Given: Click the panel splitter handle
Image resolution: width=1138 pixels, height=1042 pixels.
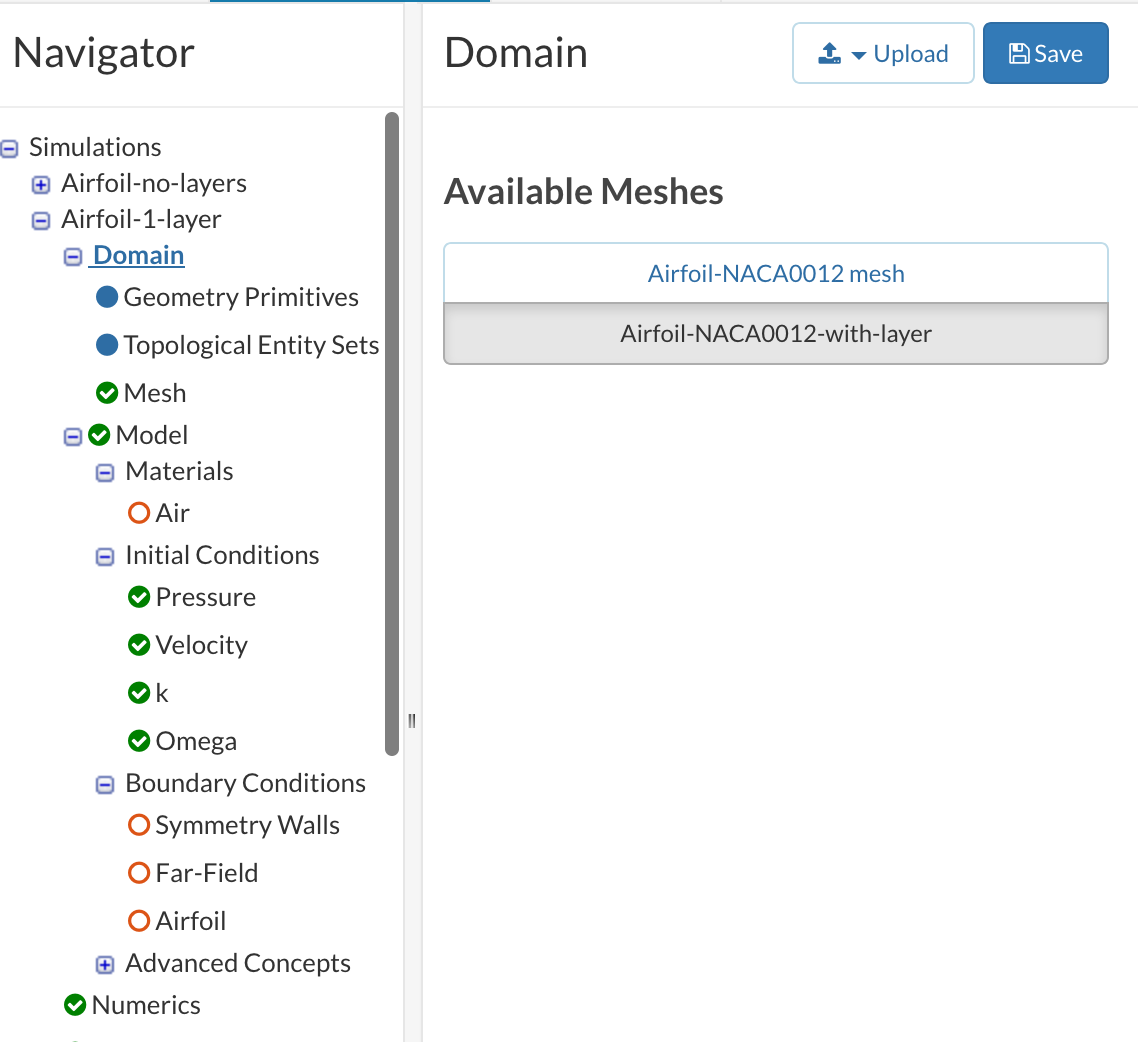Looking at the screenshot, I should (x=411, y=721).
